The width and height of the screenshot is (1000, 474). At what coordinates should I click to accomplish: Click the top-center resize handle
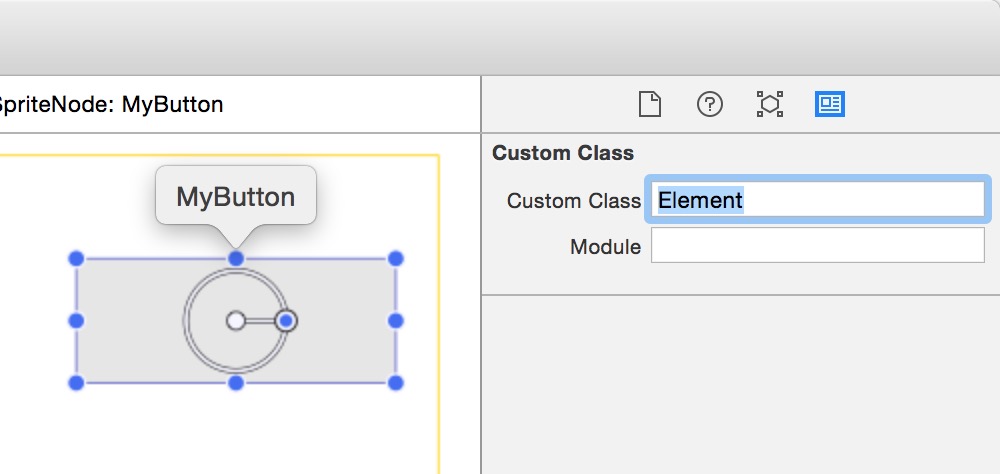point(236,259)
